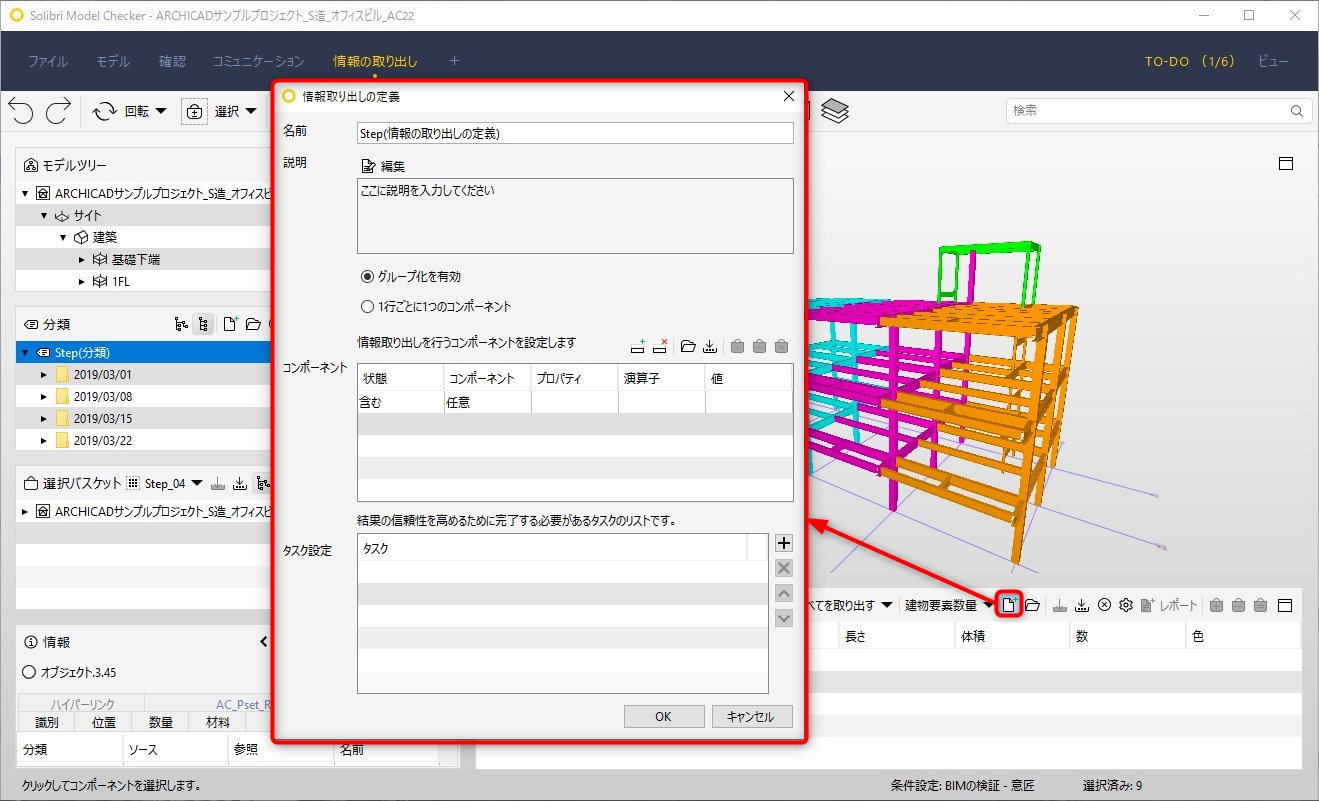Image resolution: width=1319 pixels, height=801 pixels.
Task: Click the remove component row icon
Action: coord(660,347)
